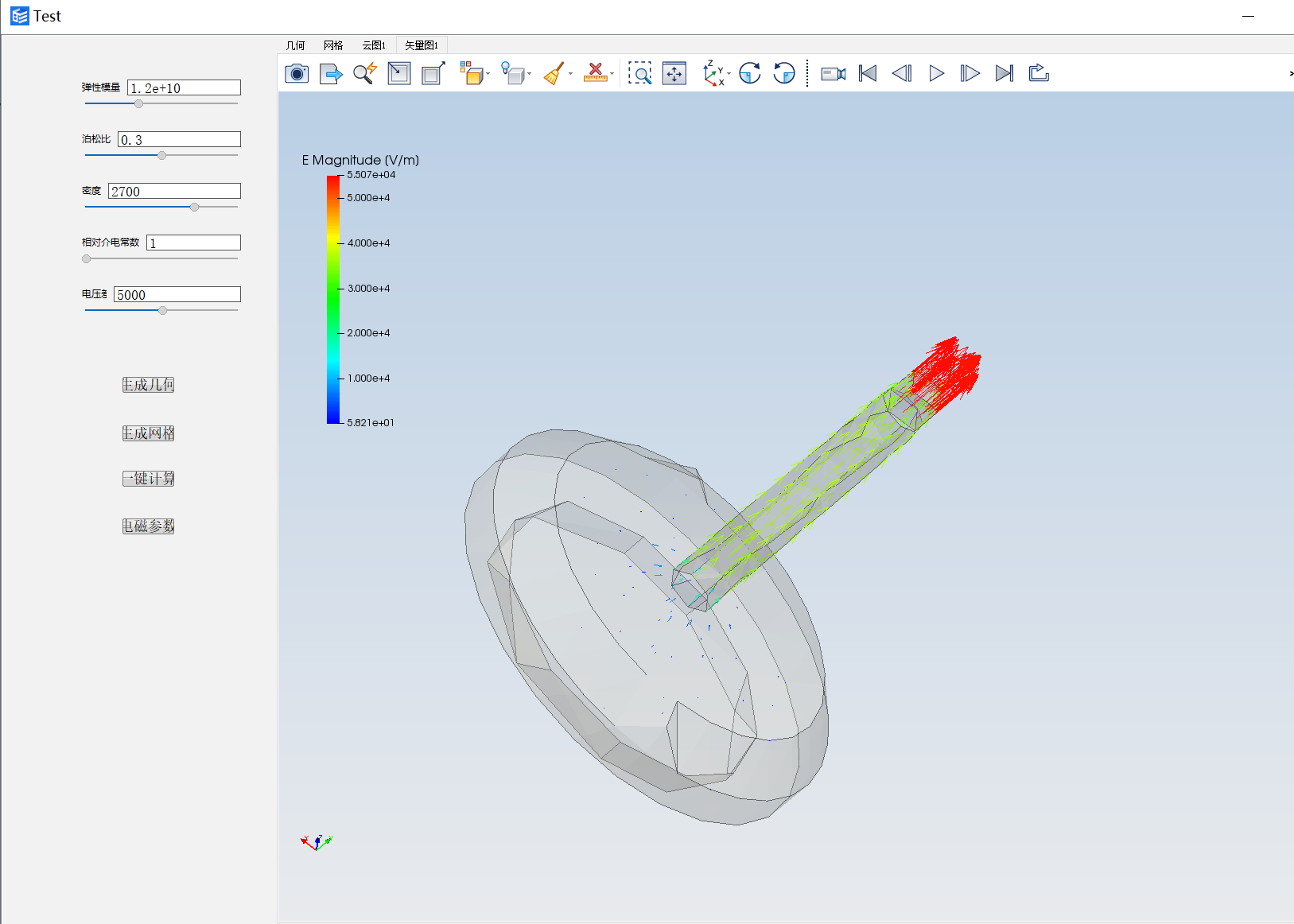This screenshot has width=1294, height=924.
Task: Activate the zoom-to-box selection icon
Action: [x=639, y=74]
